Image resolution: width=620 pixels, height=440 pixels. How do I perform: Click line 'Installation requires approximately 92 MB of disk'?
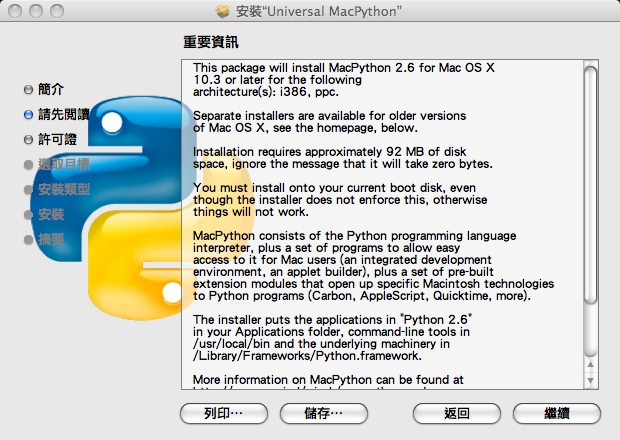tap(329, 151)
